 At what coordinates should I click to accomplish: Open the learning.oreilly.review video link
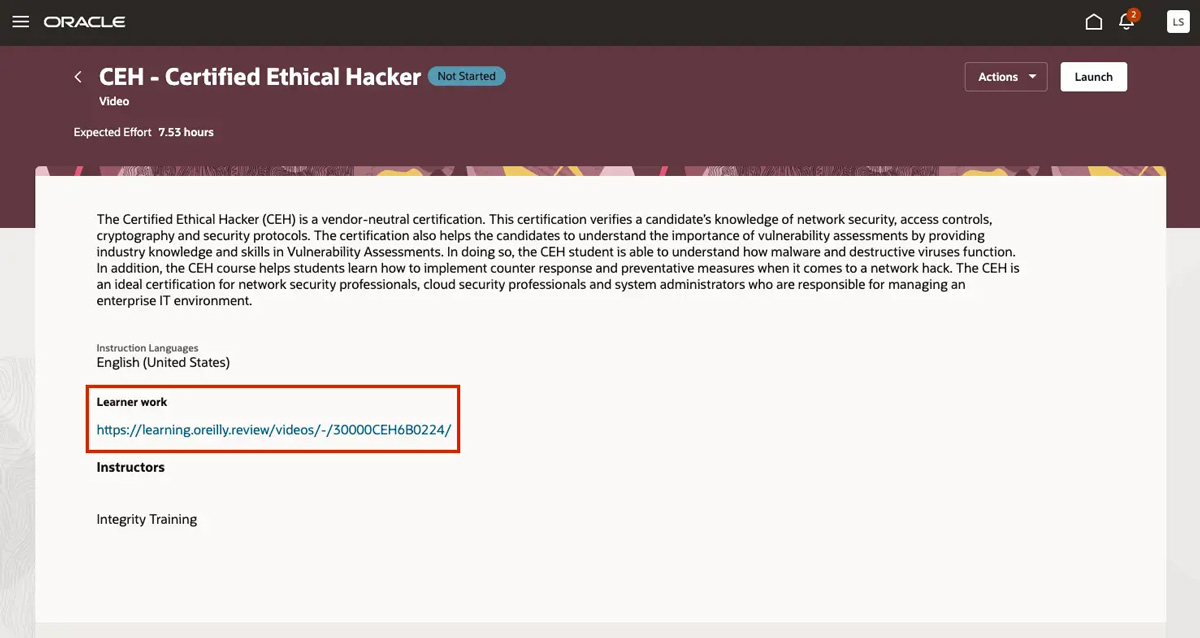point(274,430)
